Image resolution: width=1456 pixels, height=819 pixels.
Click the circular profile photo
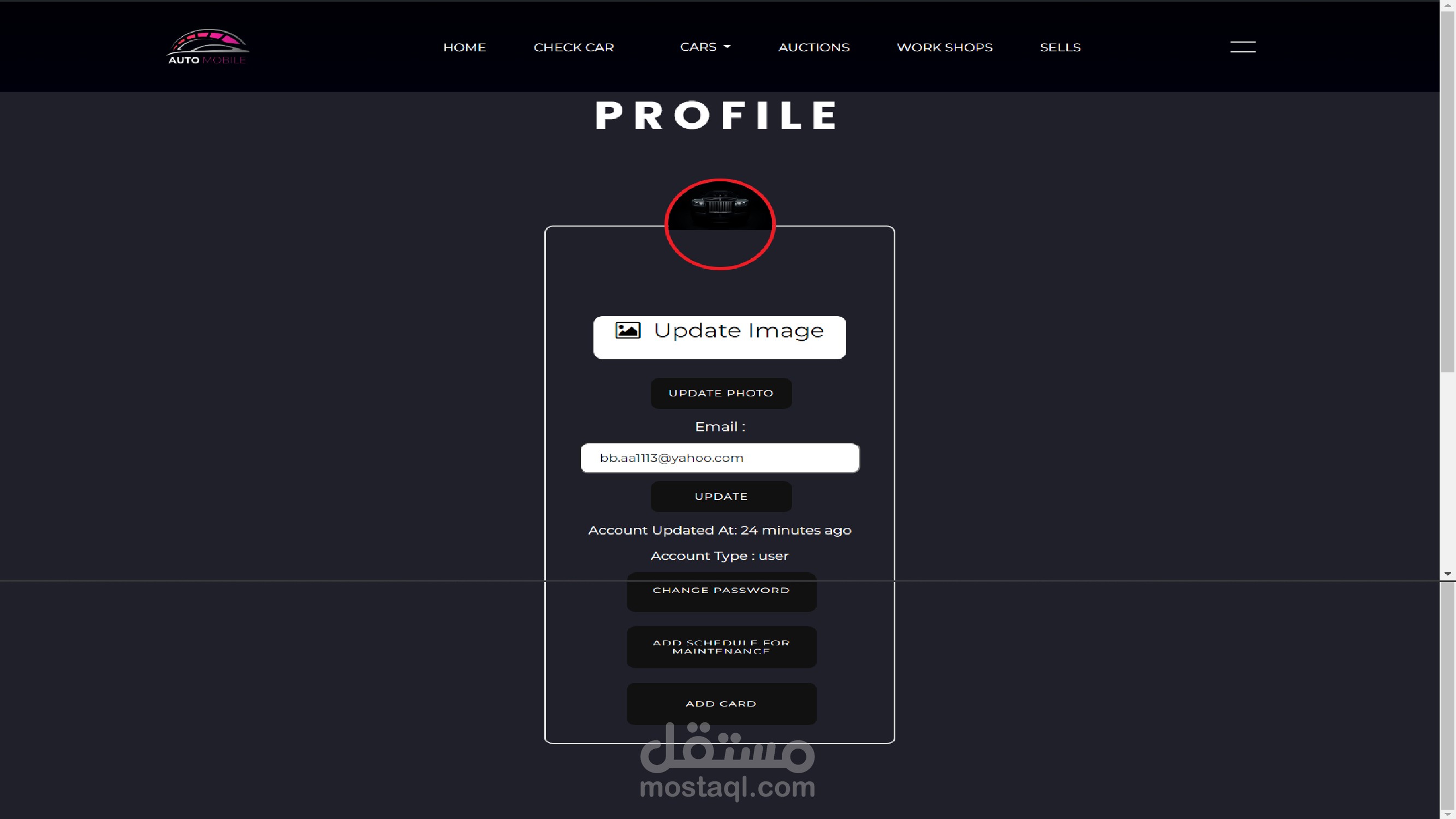click(x=720, y=224)
